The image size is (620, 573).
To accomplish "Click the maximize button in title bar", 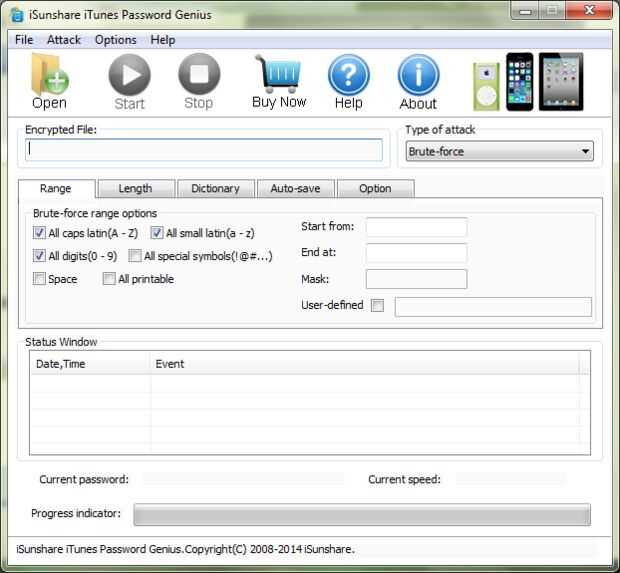I will tap(552, 11).
